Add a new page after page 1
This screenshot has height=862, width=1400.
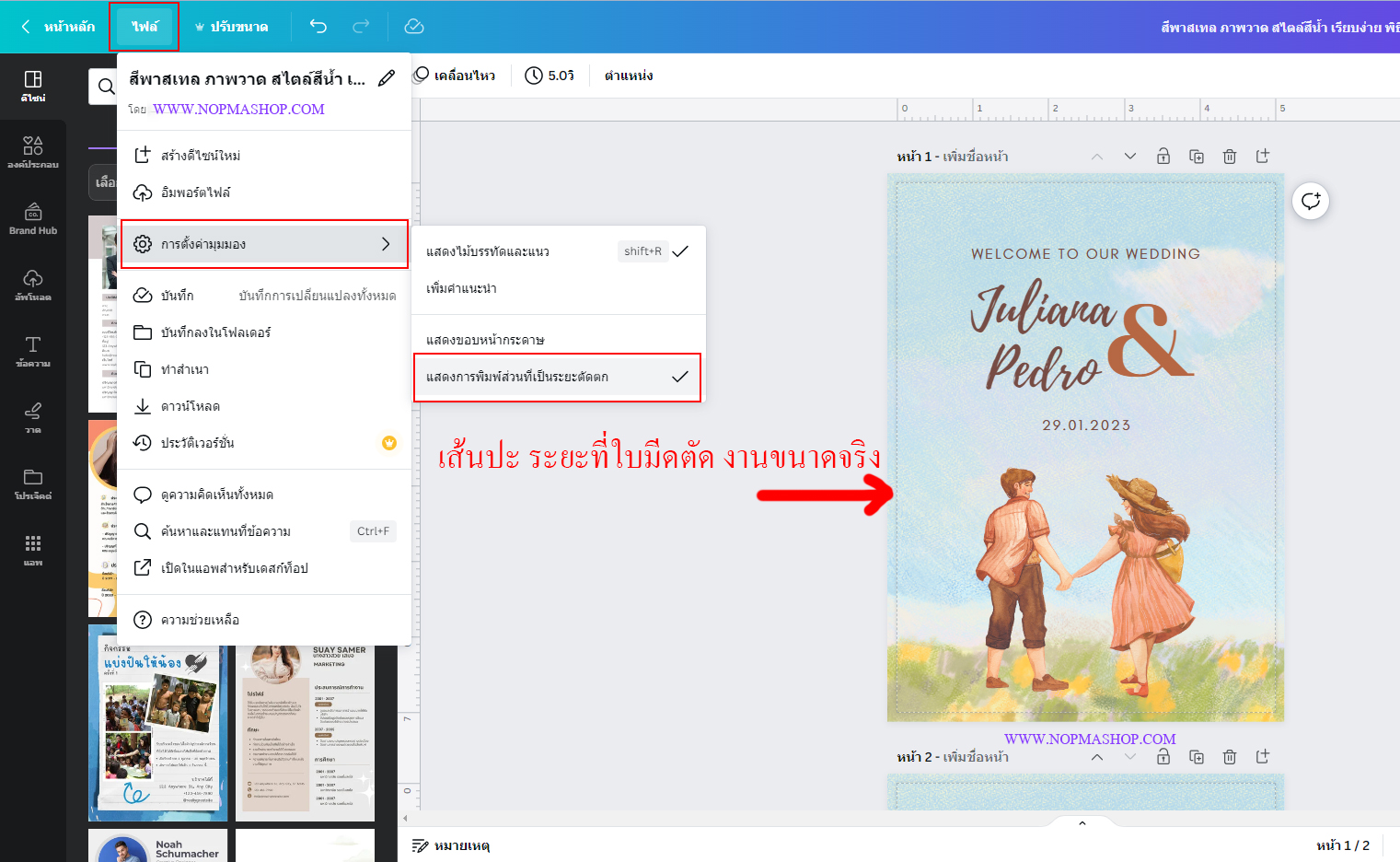point(1263,157)
